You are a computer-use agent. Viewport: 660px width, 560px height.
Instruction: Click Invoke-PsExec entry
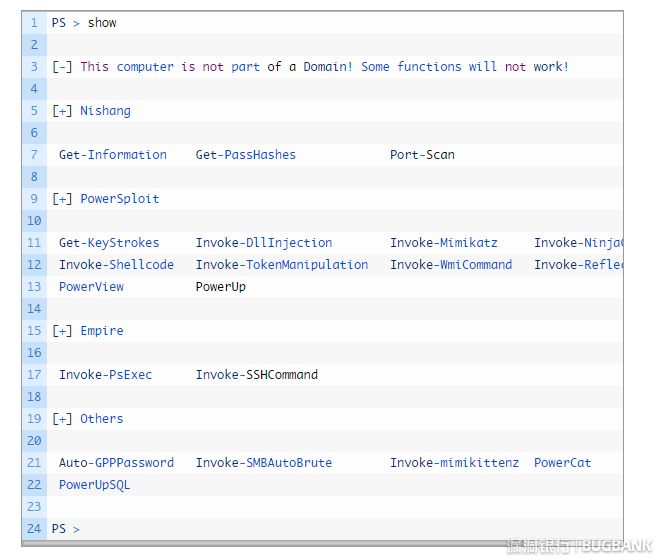click(105, 375)
